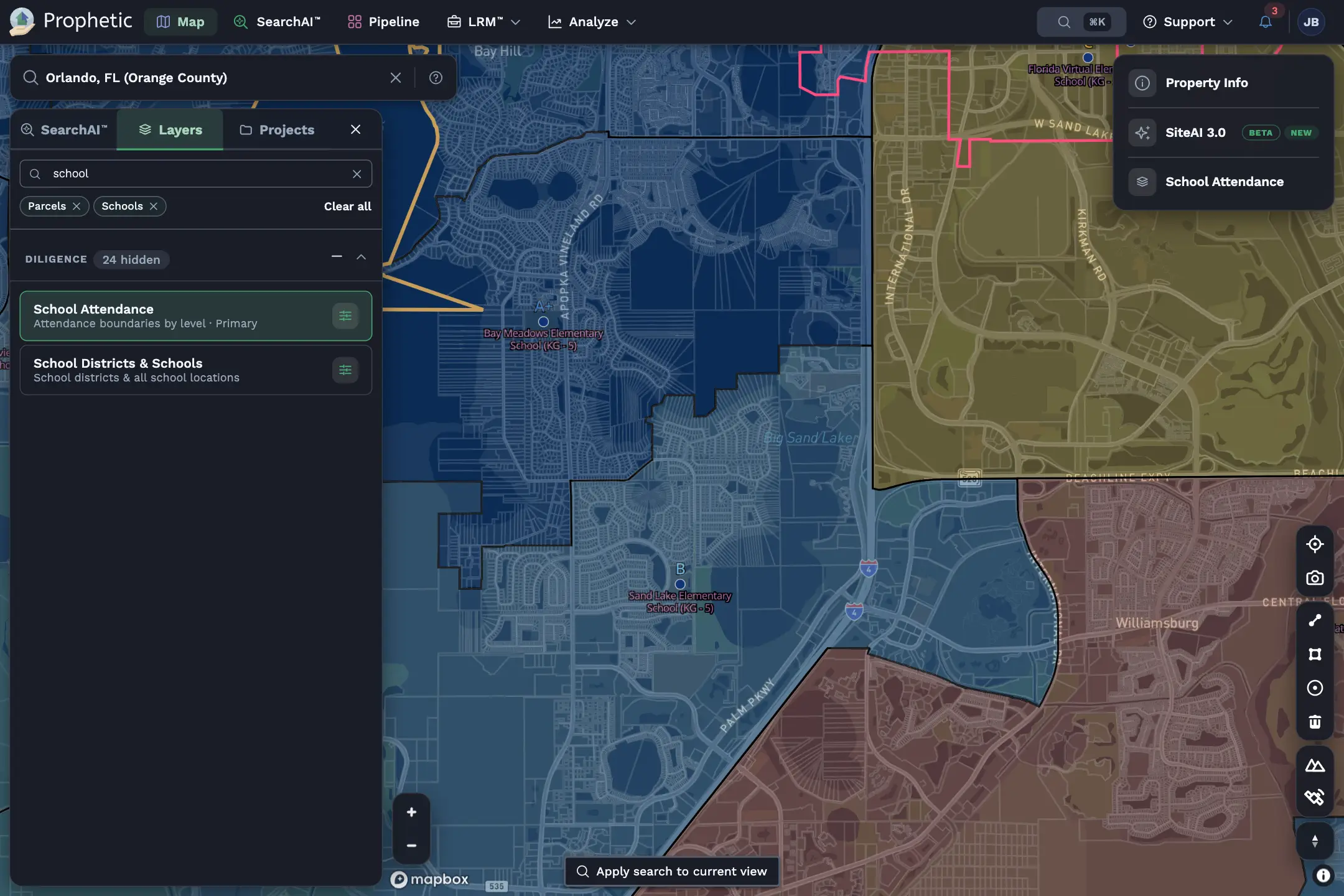Select the radius circle tool
Viewport: 1344px width, 896px height.
coord(1314,688)
